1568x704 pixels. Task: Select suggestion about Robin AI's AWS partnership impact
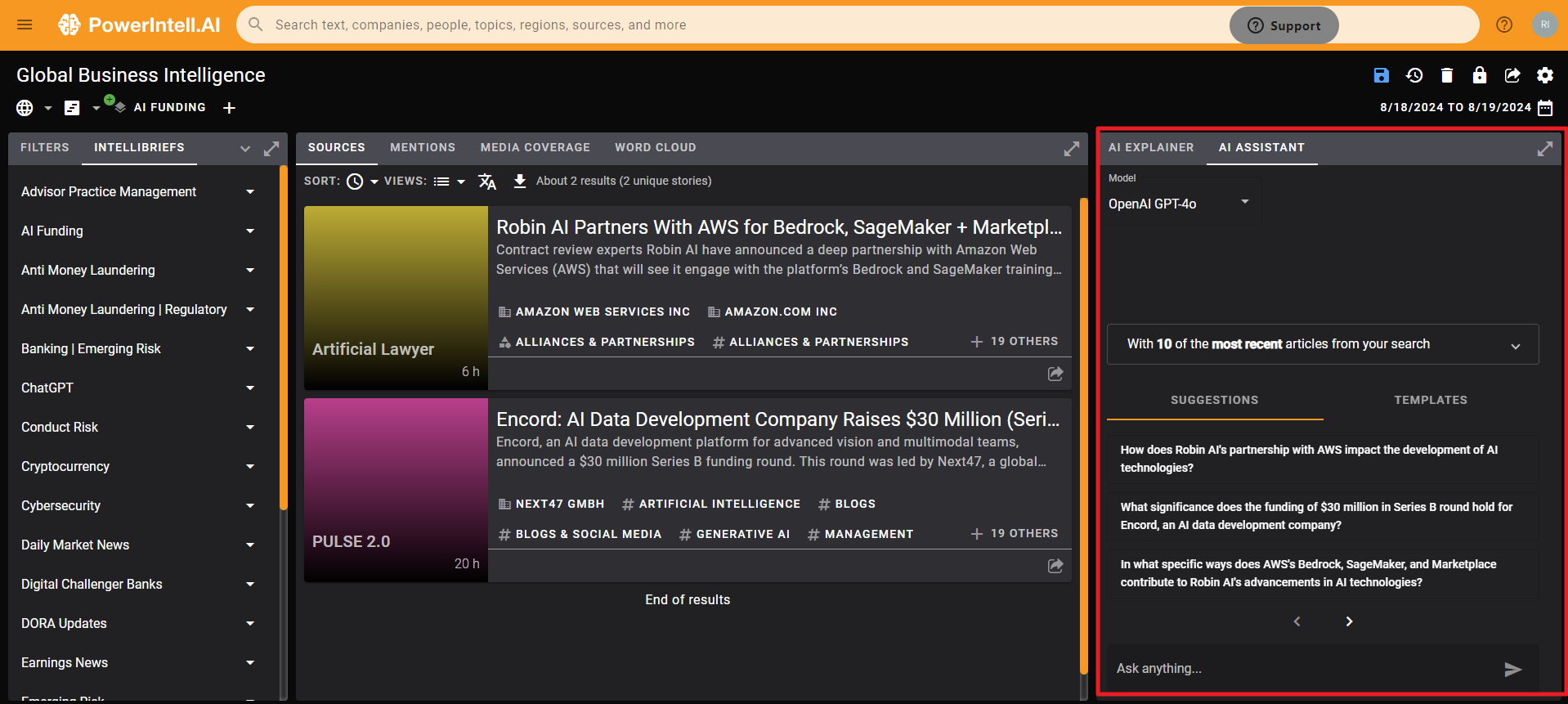click(x=1323, y=459)
